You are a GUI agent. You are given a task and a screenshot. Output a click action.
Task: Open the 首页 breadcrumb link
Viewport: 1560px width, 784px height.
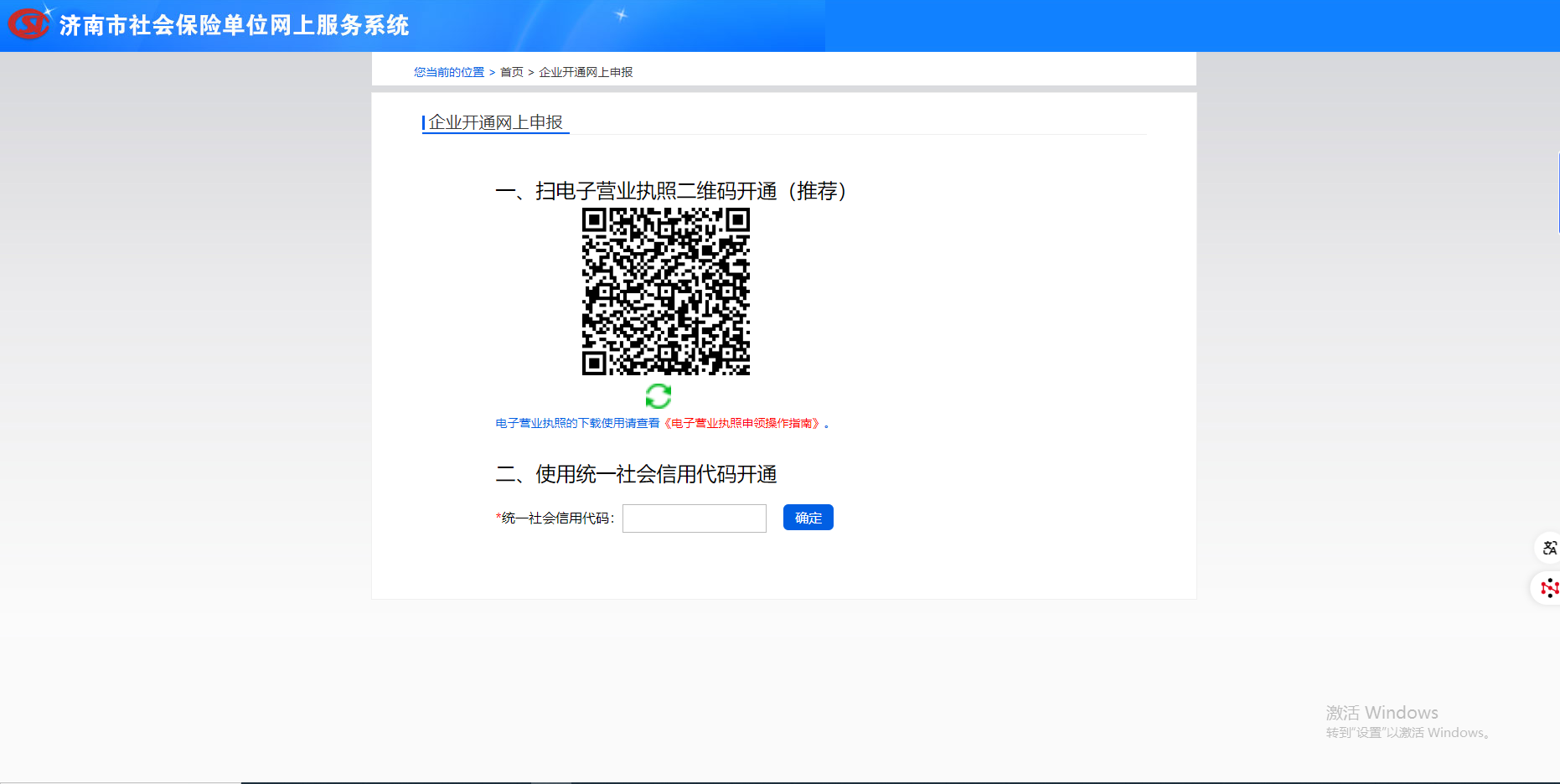point(512,72)
